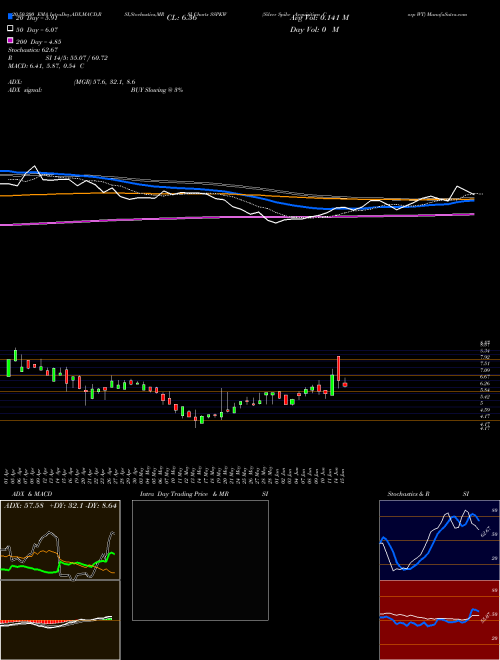Open the empty intraday trading price panel
Image resolution: width=500 pixels, height=660 pixels.
click(200, 560)
